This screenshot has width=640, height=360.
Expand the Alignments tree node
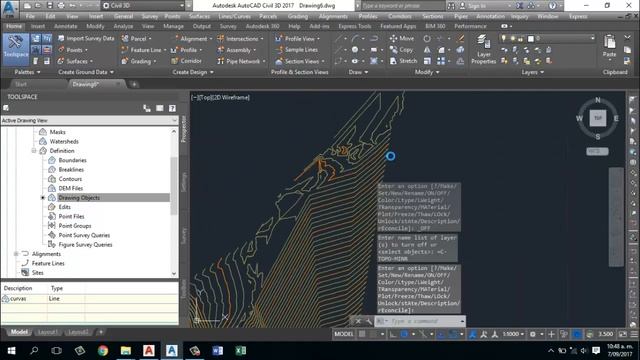pyautogui.click(x=16, y=254)
